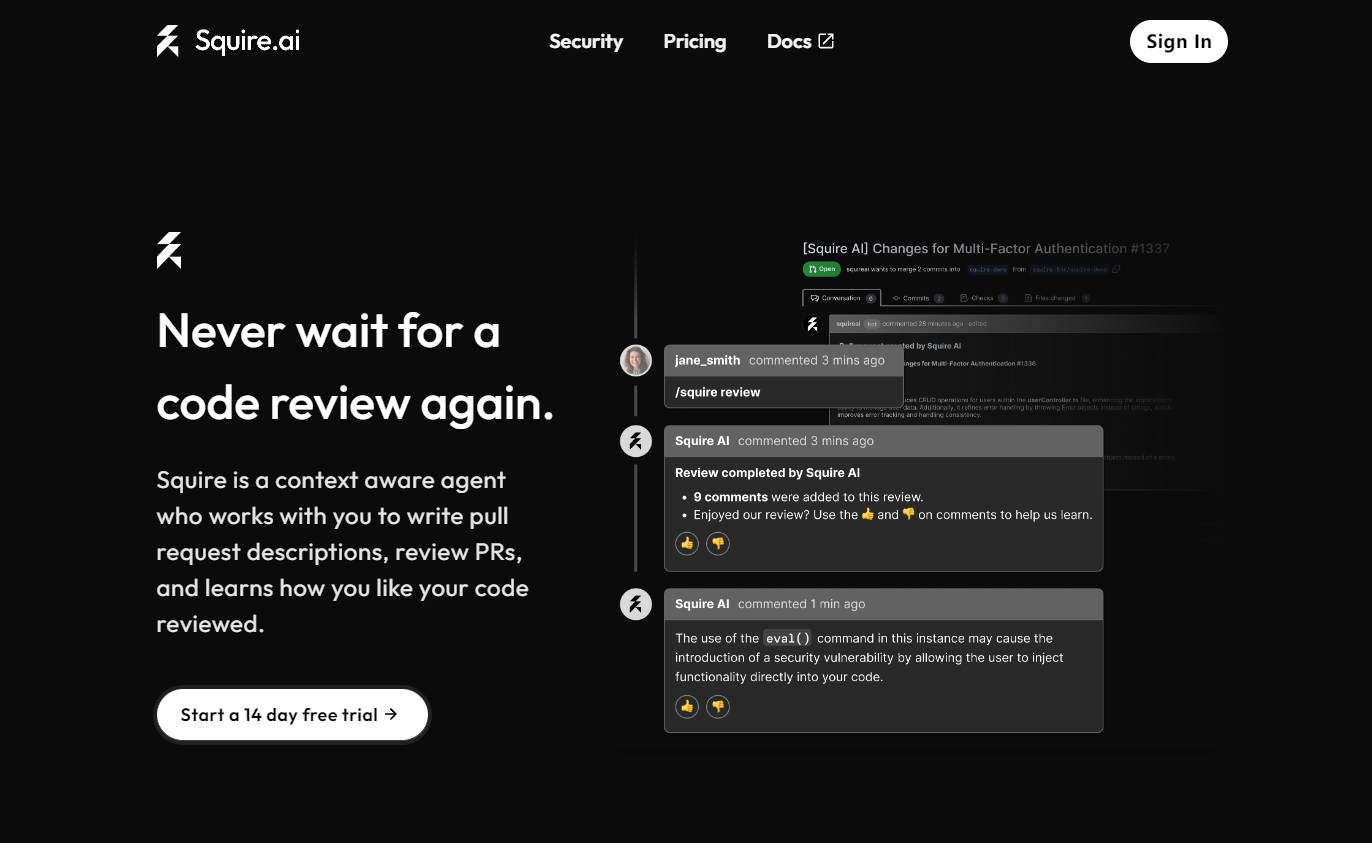The width and height of the screenshot is (1372, 843).
Task: Open the Files changed tab
Action: [1055, 298]
